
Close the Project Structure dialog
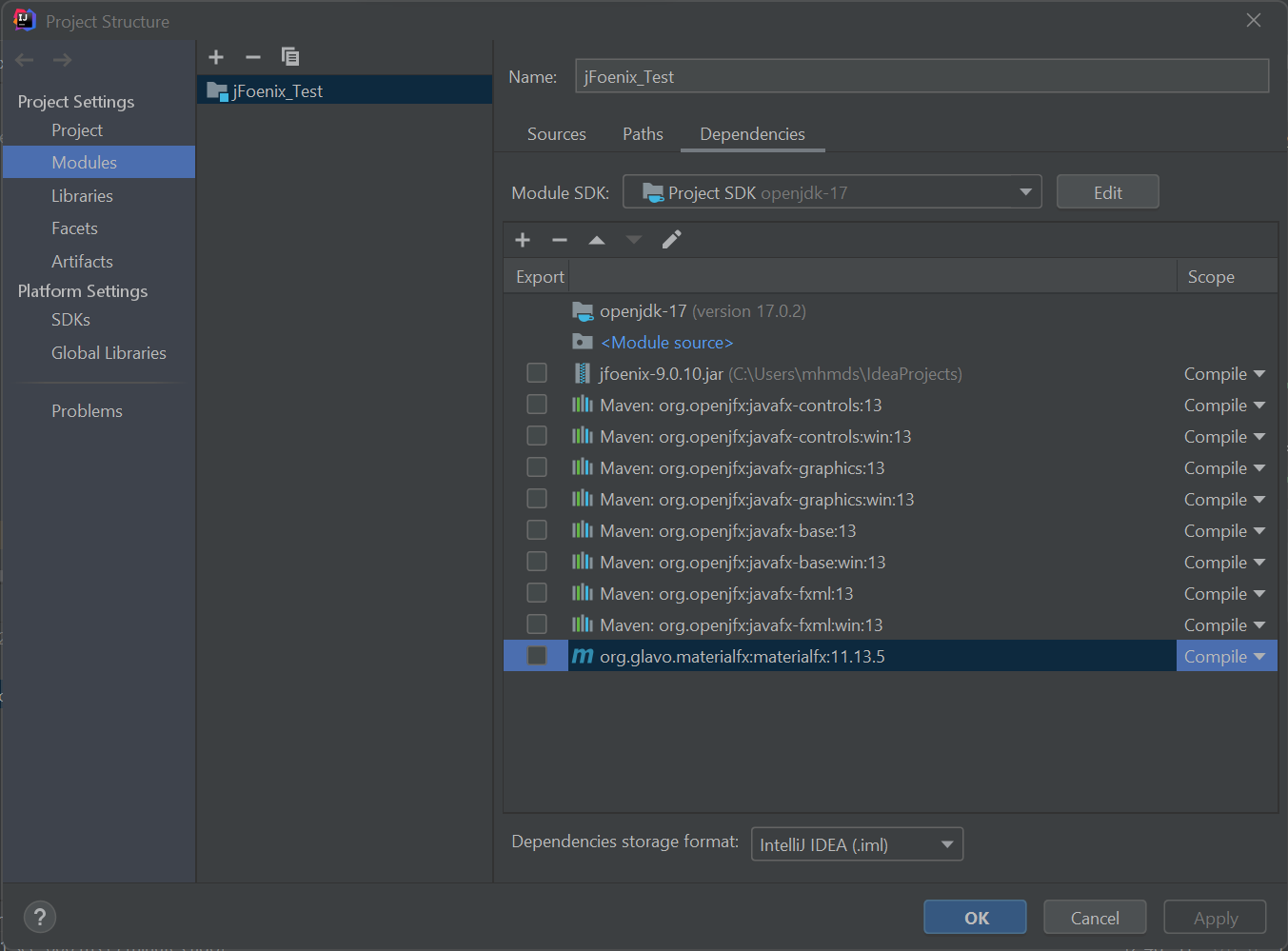tap(1254, 20)
